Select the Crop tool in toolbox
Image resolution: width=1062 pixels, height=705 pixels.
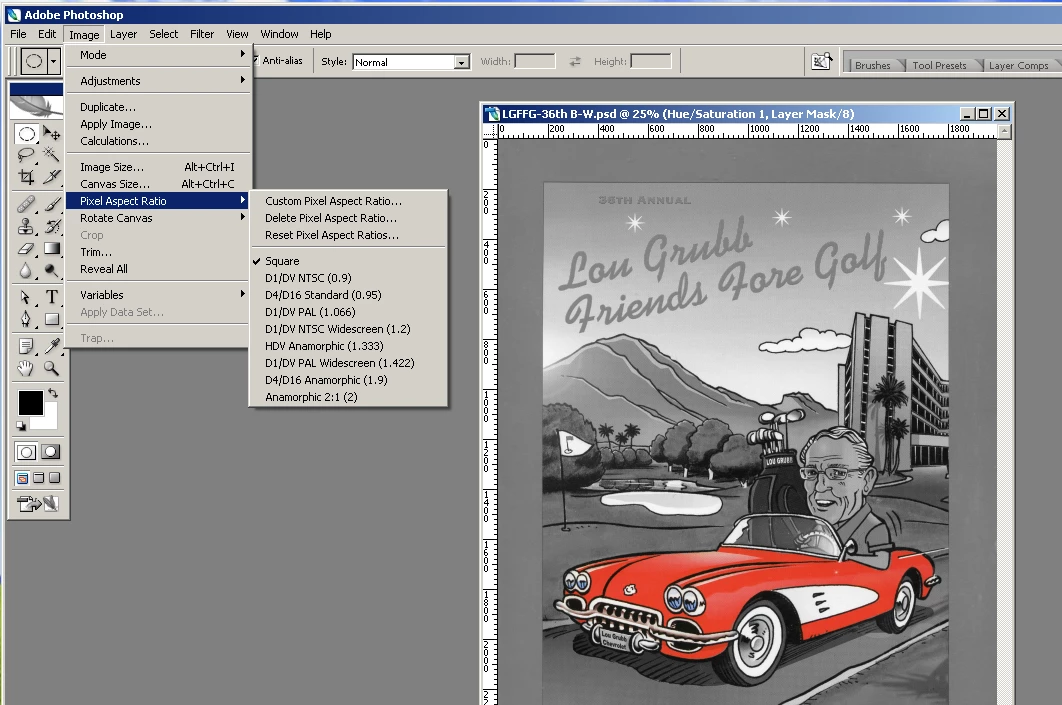[x=26, y=177]
